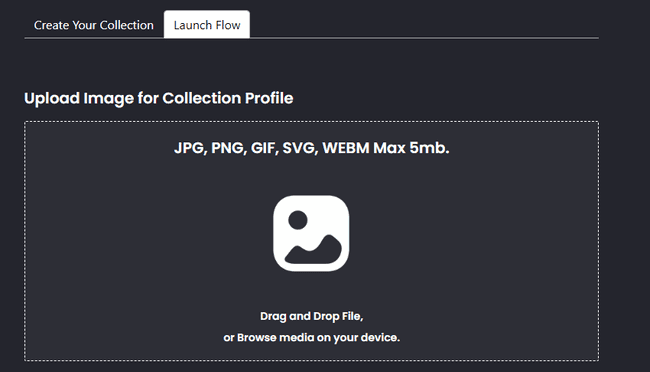The image size is (650, 372).
Task: Select the Launch Flow tab
Action: pos(207,25)
